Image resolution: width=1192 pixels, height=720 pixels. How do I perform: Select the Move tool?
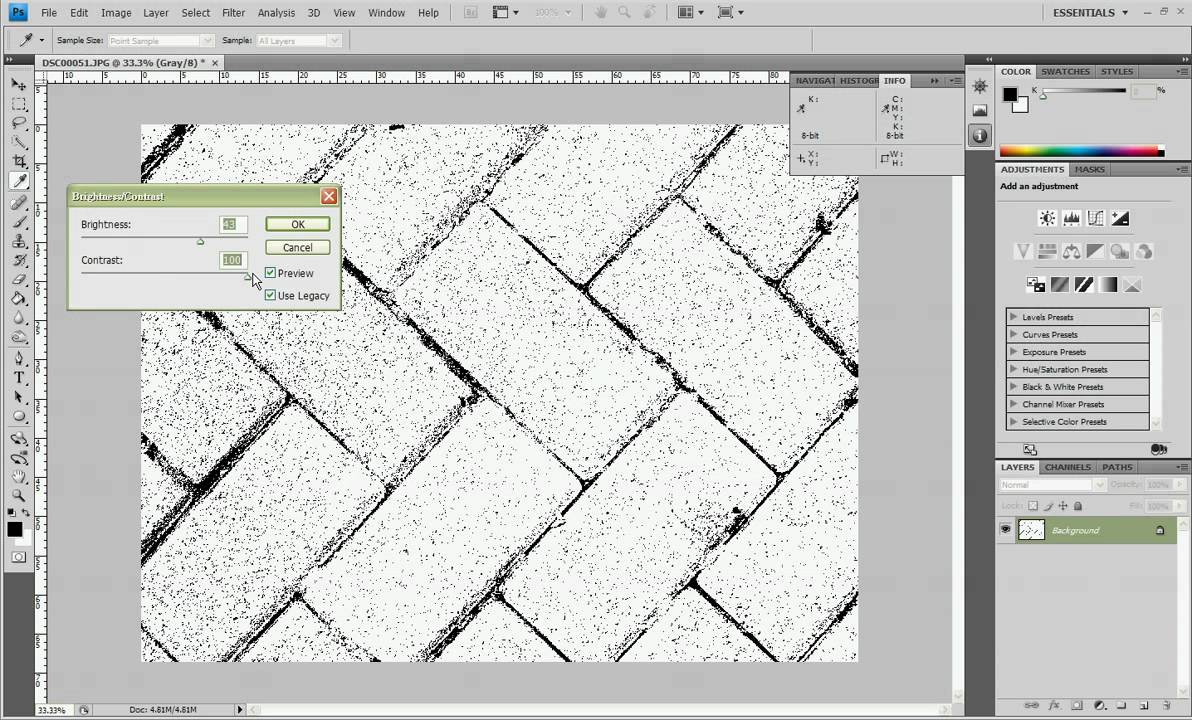pyautogui.click(x=19, y=85)
